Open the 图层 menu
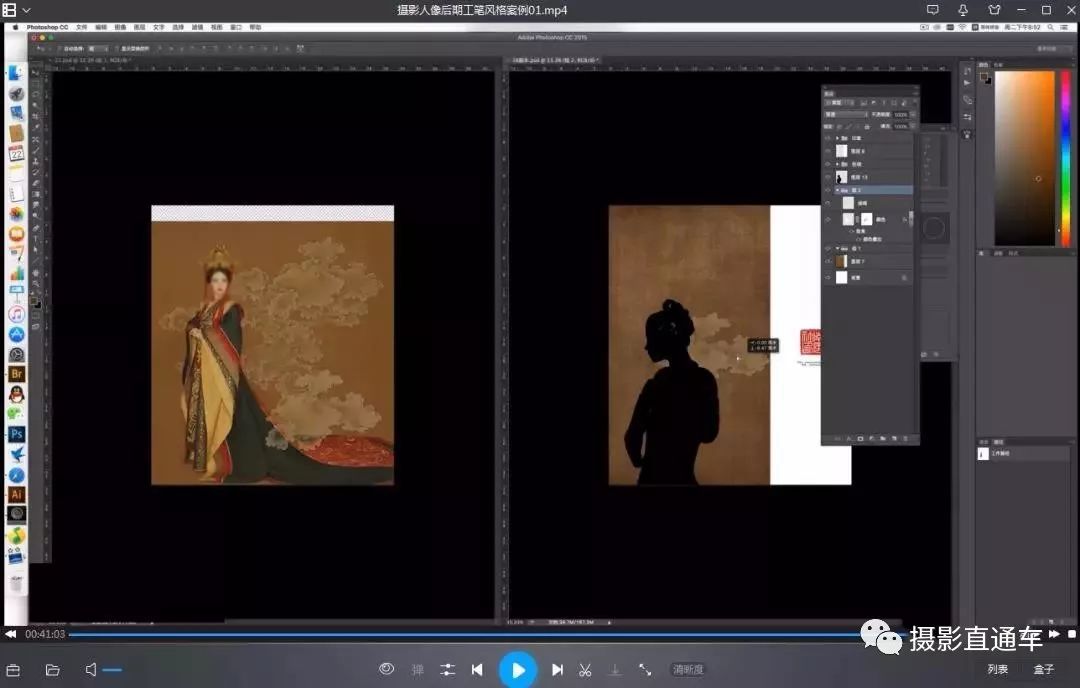 point(139,28)
